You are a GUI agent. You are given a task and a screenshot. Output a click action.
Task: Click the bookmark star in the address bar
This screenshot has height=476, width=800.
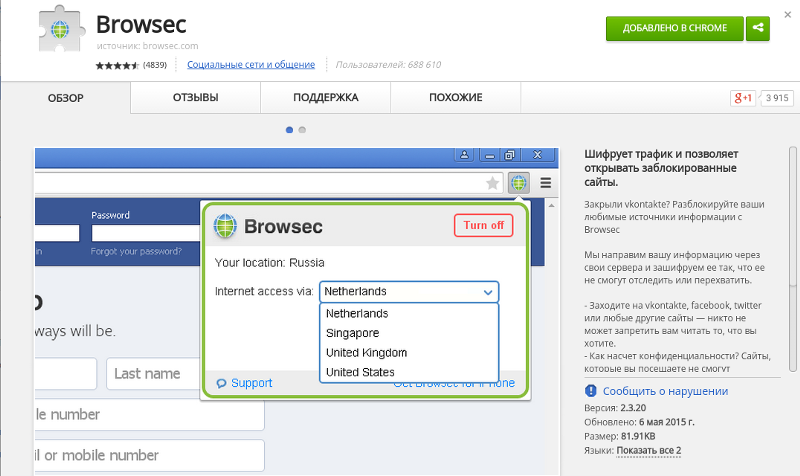[x=492, y=183]
